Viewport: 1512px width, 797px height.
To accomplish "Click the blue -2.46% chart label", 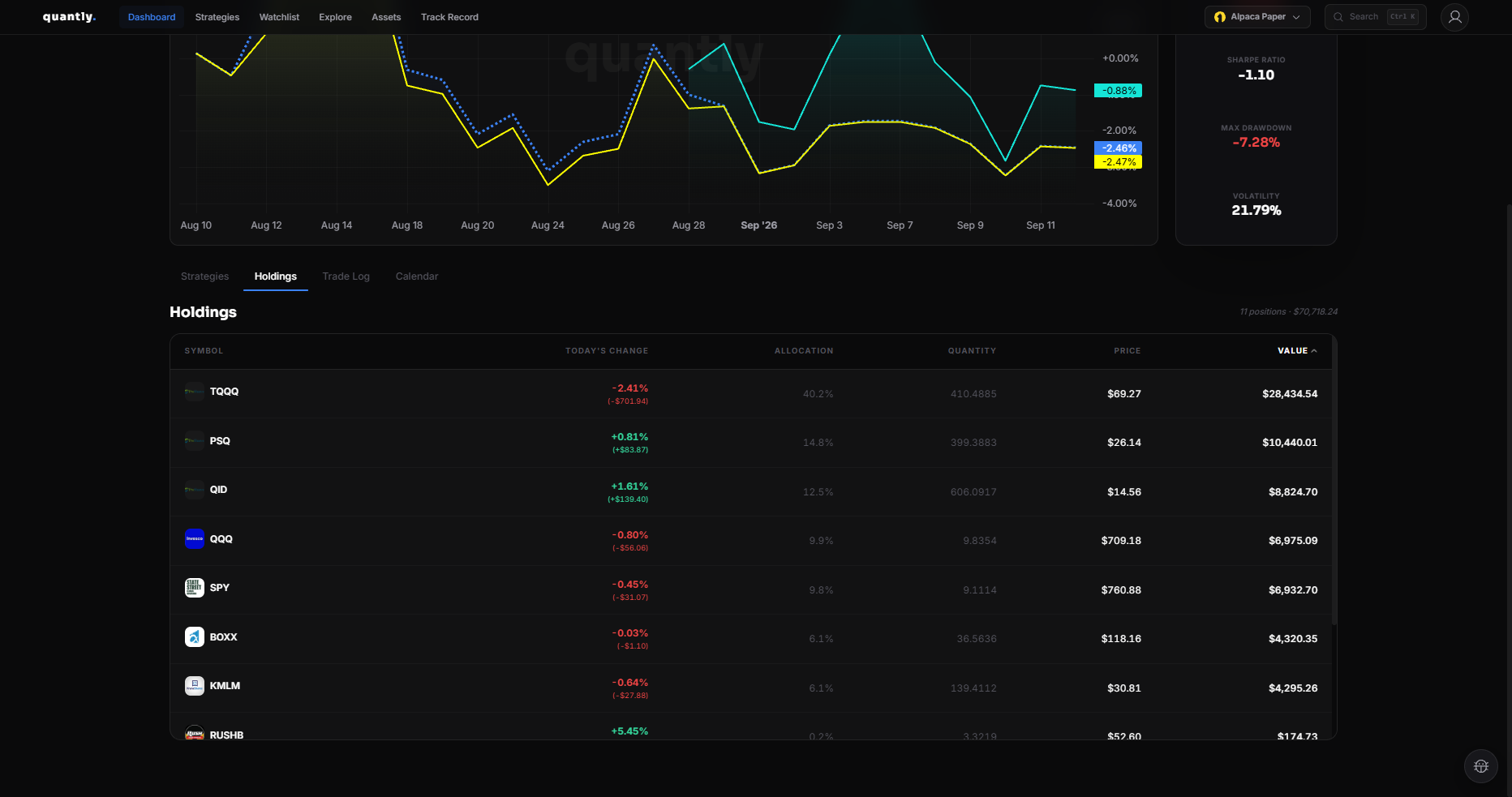I will pyautogui.click(x=1118, y=148).
